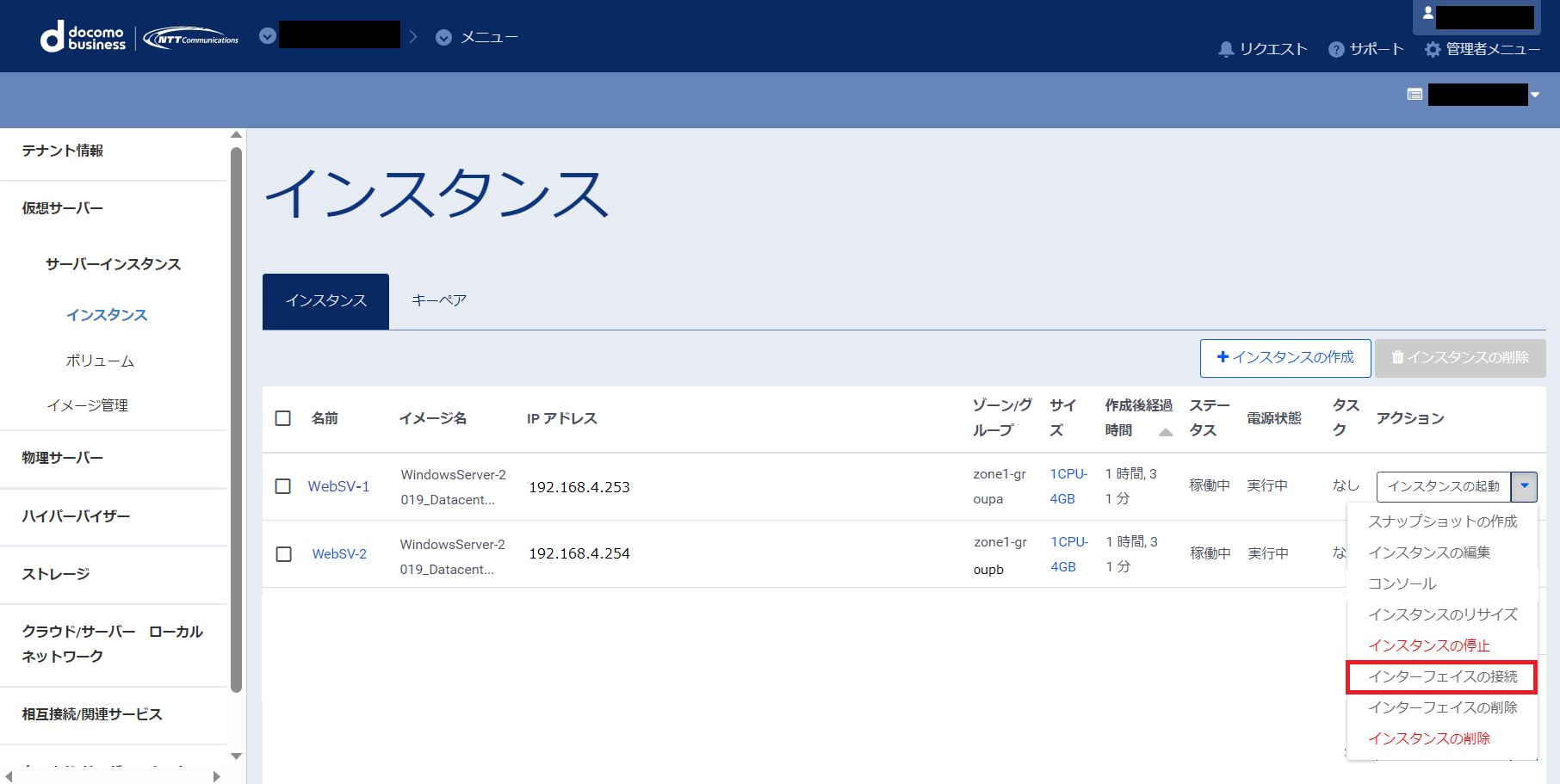The width and height of the screenshot is (1560, 784).
Task: Click the circular chevron before the redacted breadcrumb
Action: coord(268,35)
